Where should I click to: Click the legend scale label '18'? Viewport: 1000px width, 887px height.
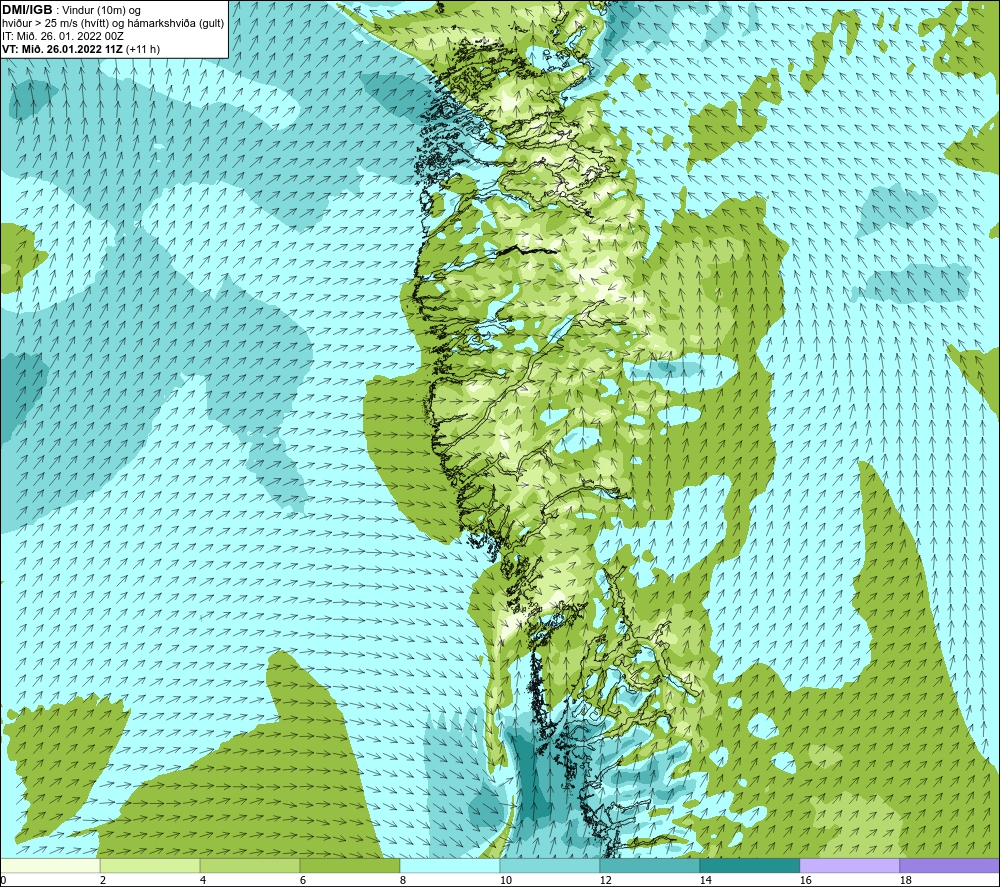[x=905, y=880]
